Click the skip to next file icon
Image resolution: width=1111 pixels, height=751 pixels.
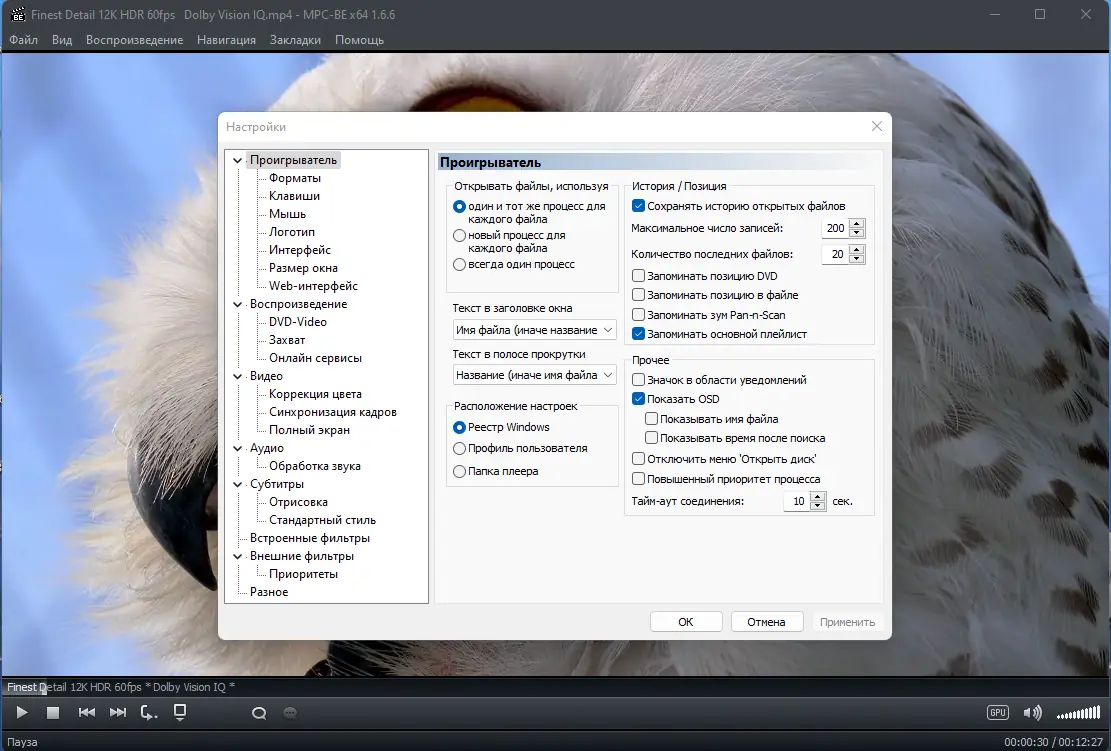(x=118, y=713)
